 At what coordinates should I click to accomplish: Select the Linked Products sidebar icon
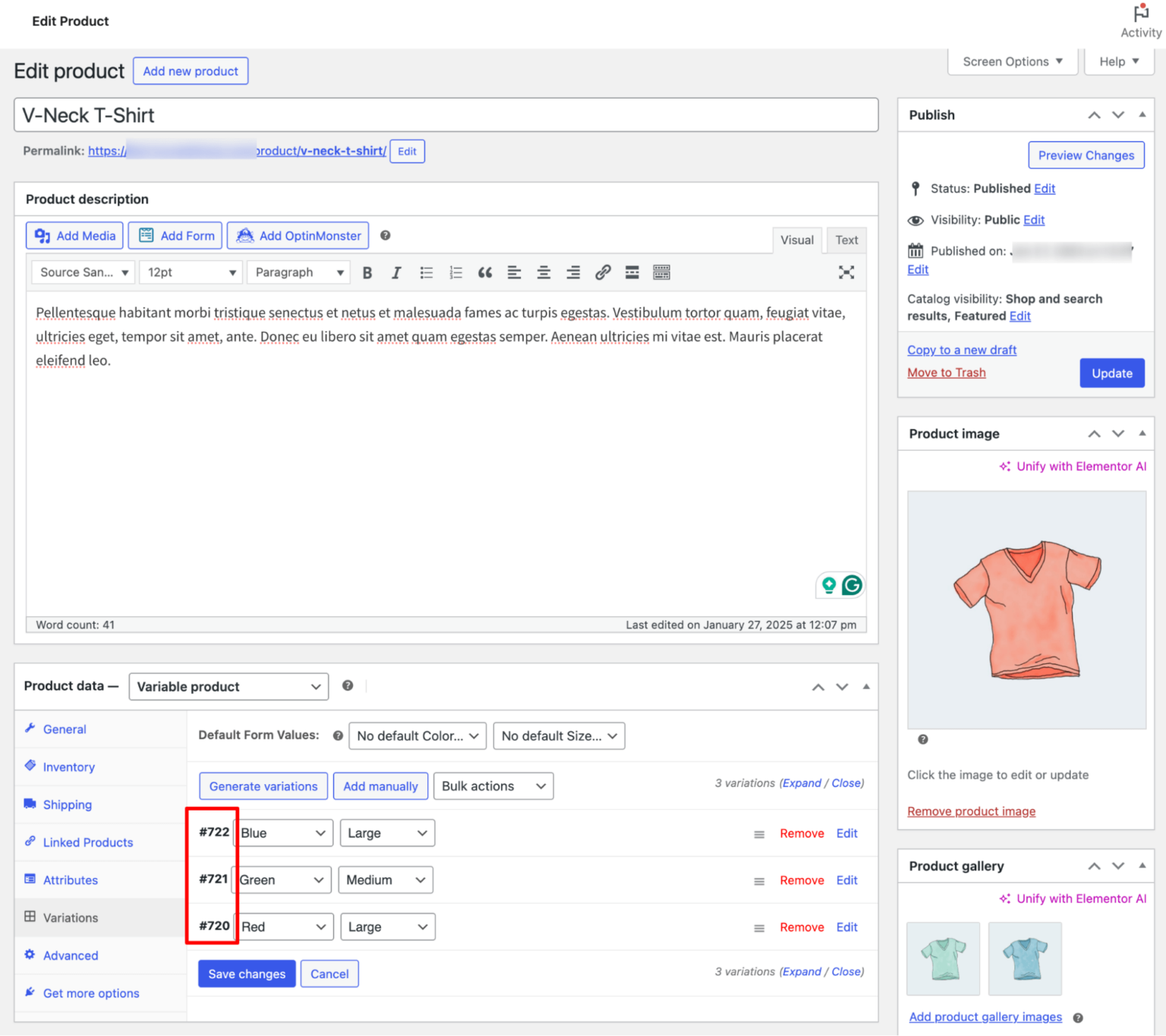(x=30, y=842)
